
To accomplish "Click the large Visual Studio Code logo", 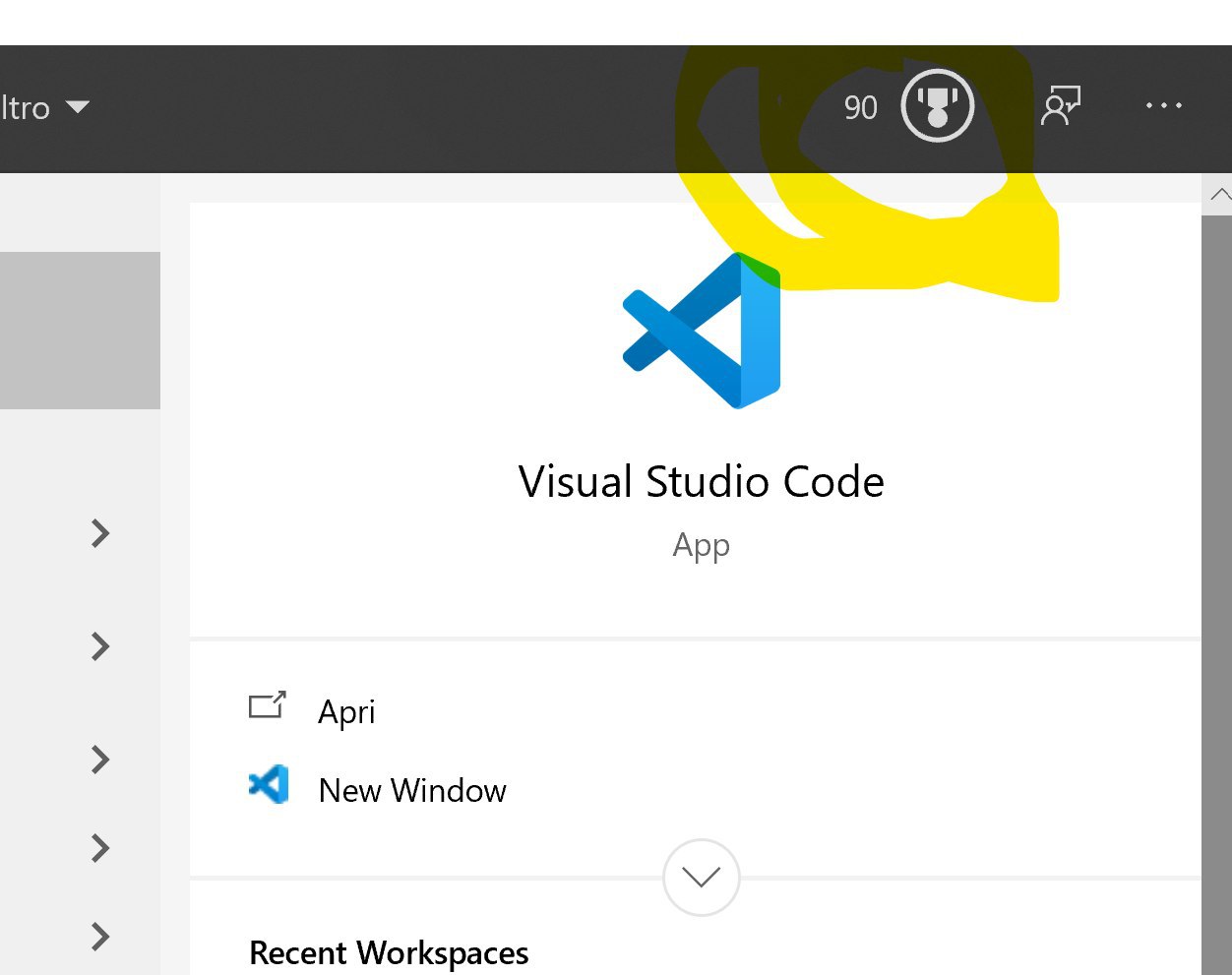I will pos(702,331).
